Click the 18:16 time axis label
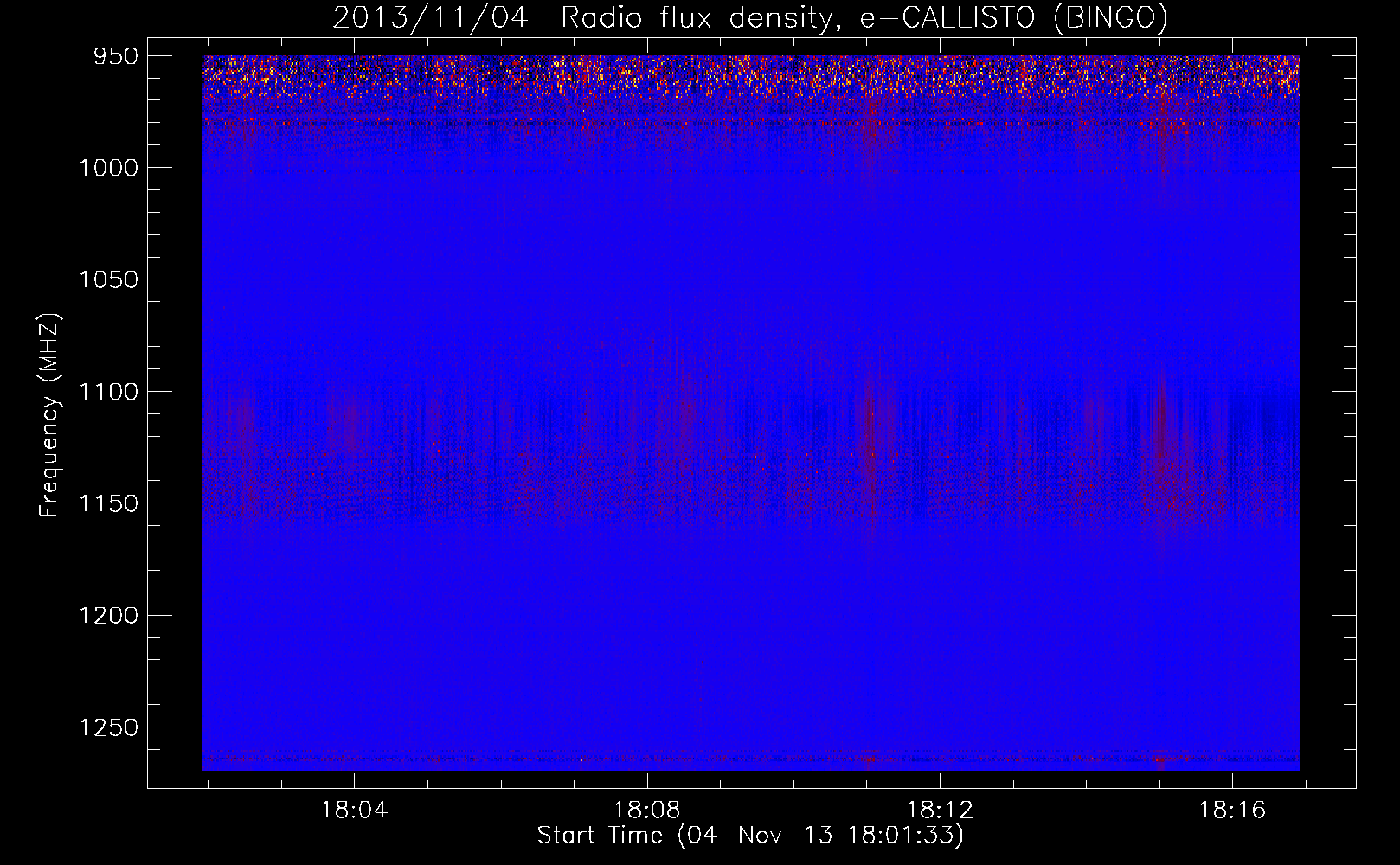 1232,811
